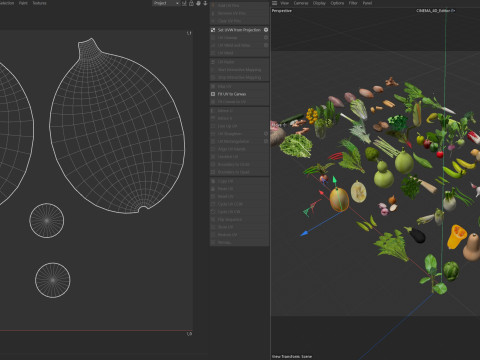Open the Paint menu in UV editor
Screen dimensions: 480x360
(23, 3)
